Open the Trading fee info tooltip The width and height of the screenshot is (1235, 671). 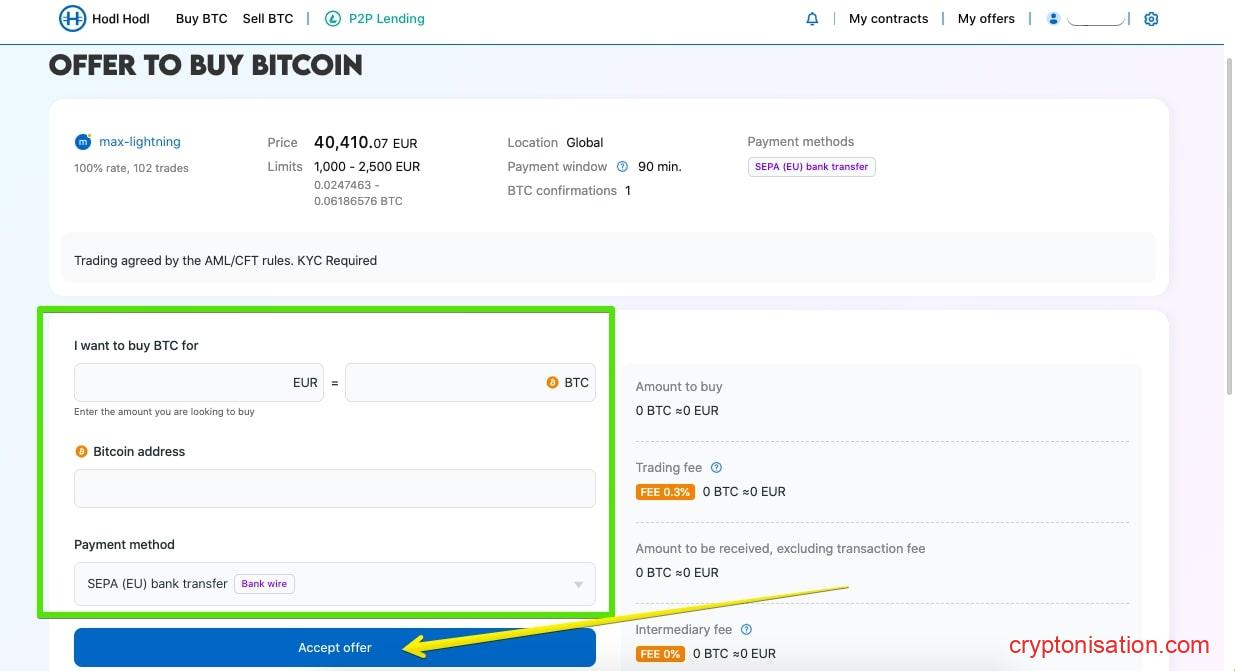click(716, 467)
